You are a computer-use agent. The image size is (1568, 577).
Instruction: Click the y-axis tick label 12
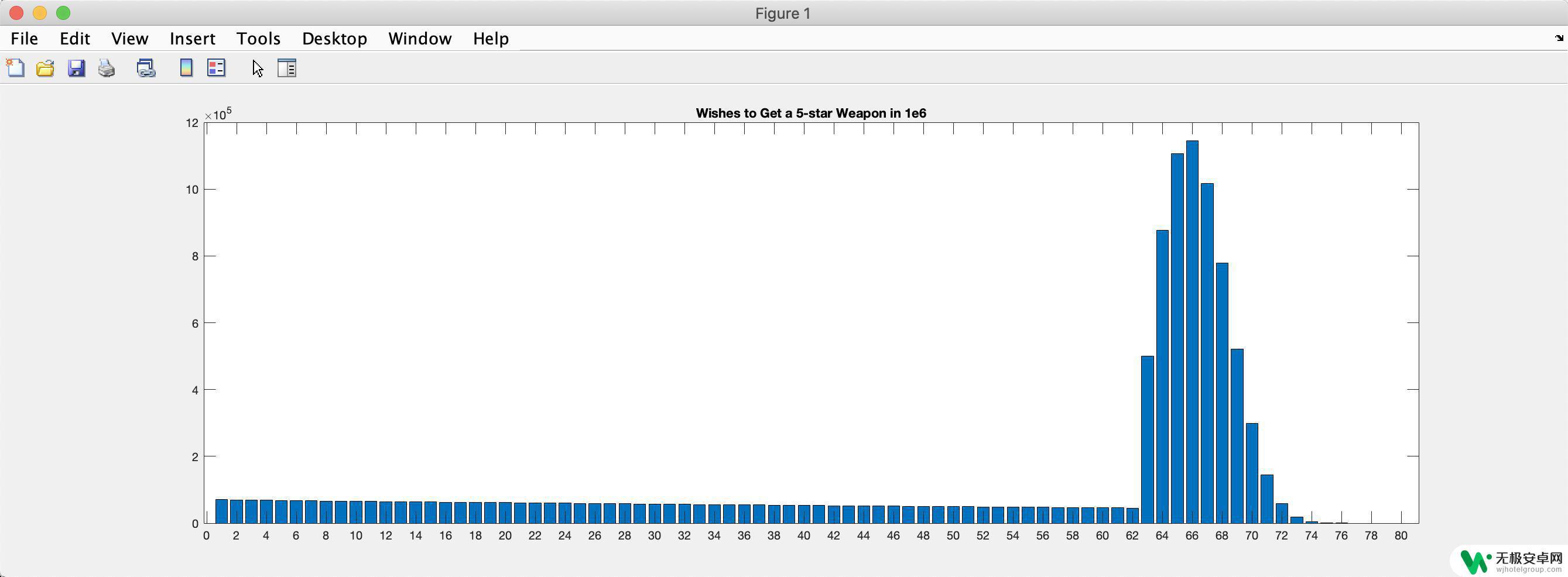click(193, 123)
